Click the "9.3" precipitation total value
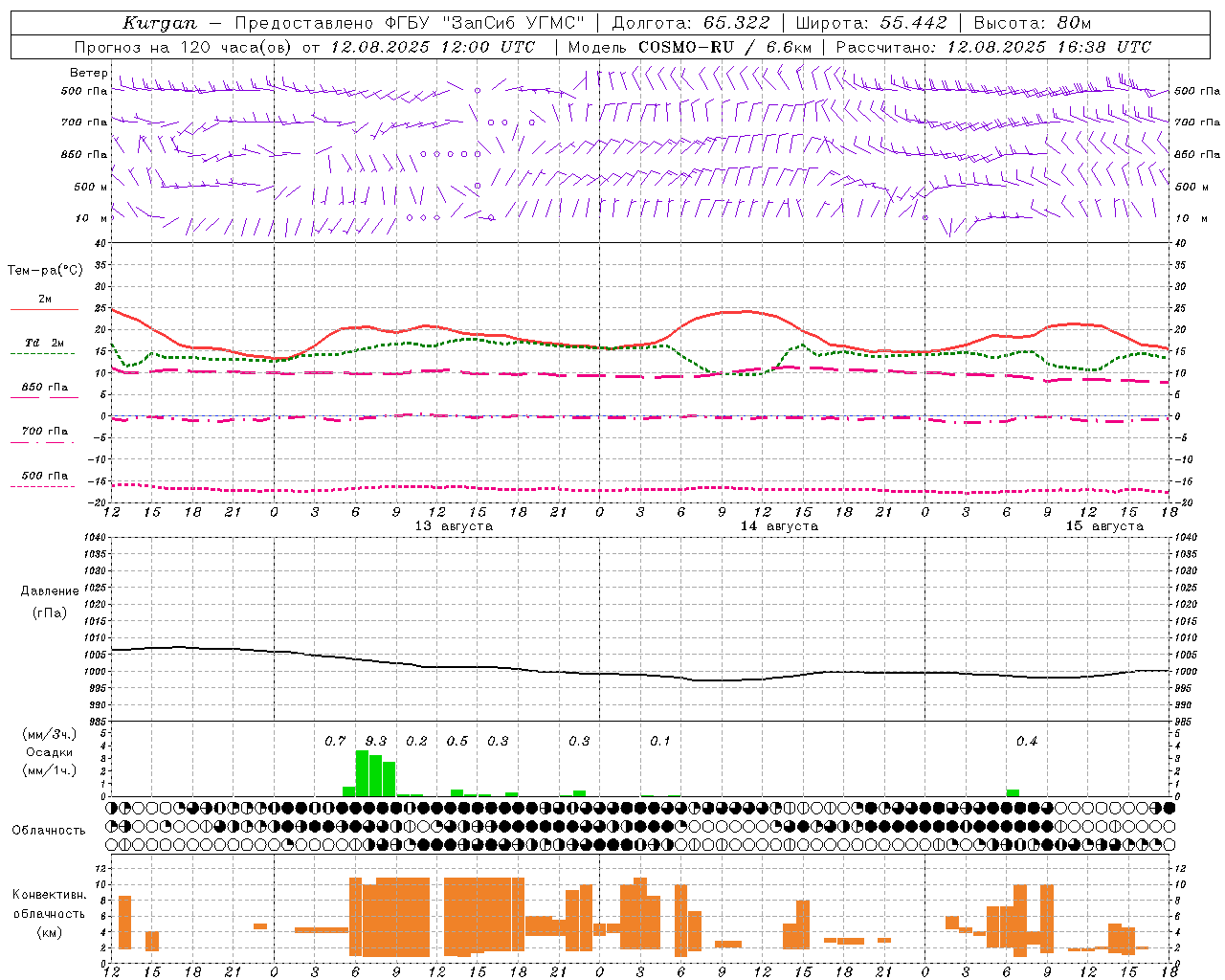Image resolution: width=1225 pixels, height=980 pixels. 376,741
